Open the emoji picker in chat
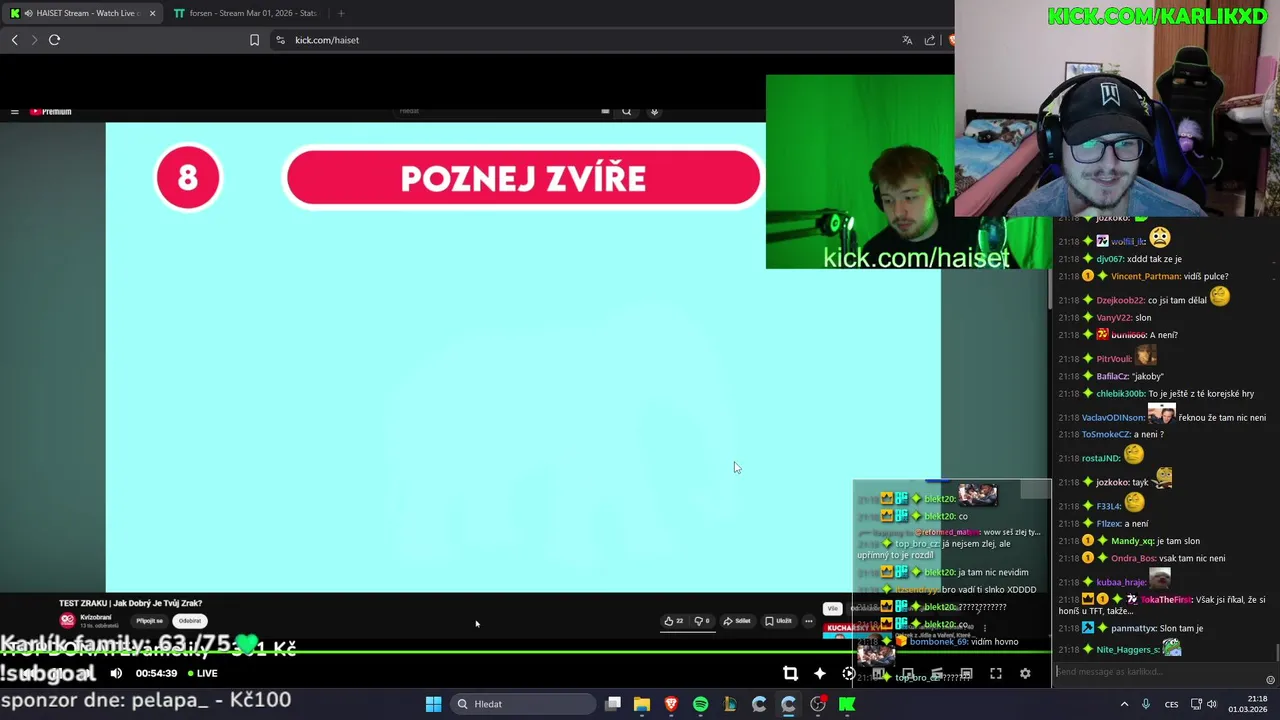Viewport: 1280px width, 720px height. 1270,680
